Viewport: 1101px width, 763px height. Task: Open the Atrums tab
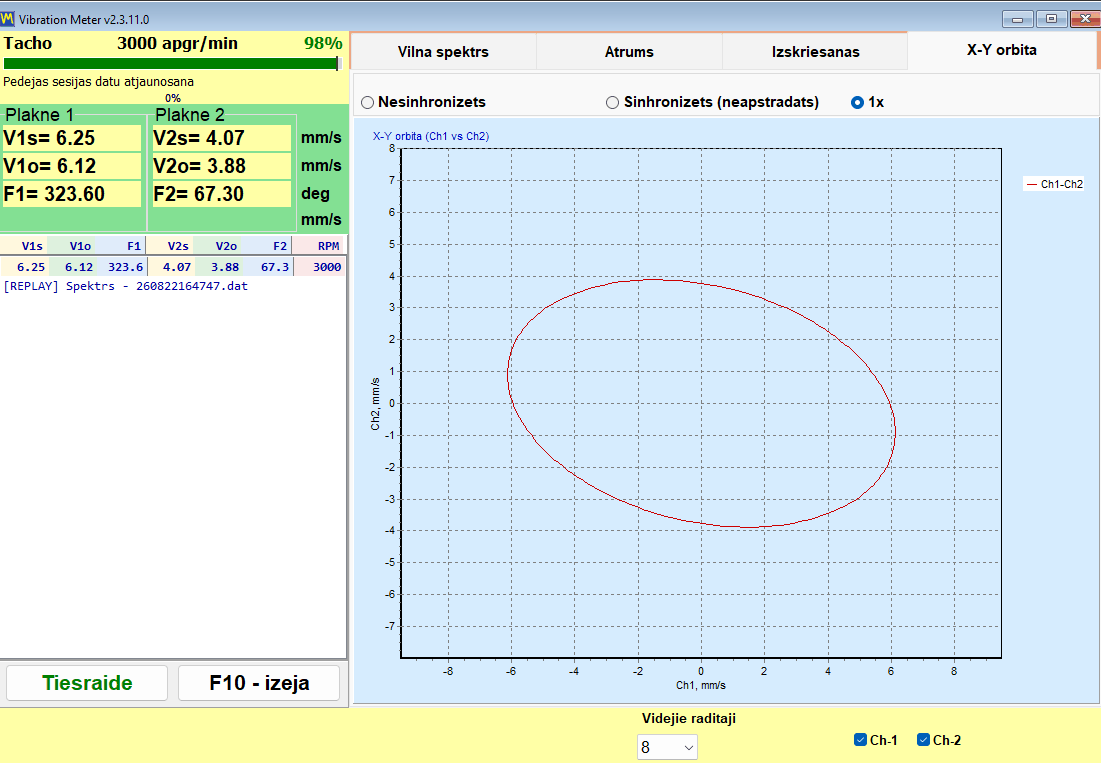point(629,52)
